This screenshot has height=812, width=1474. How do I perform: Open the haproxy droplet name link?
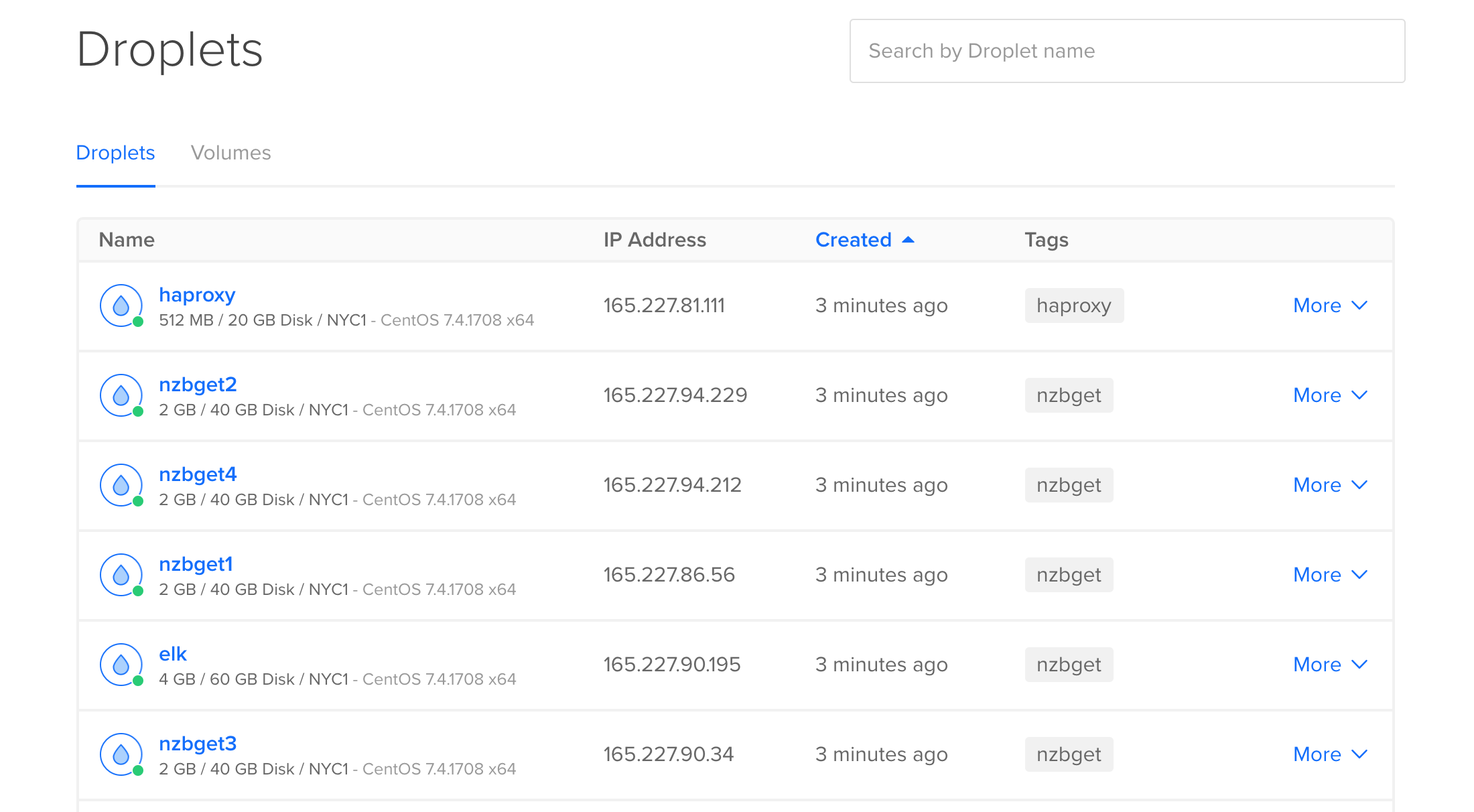197,295
